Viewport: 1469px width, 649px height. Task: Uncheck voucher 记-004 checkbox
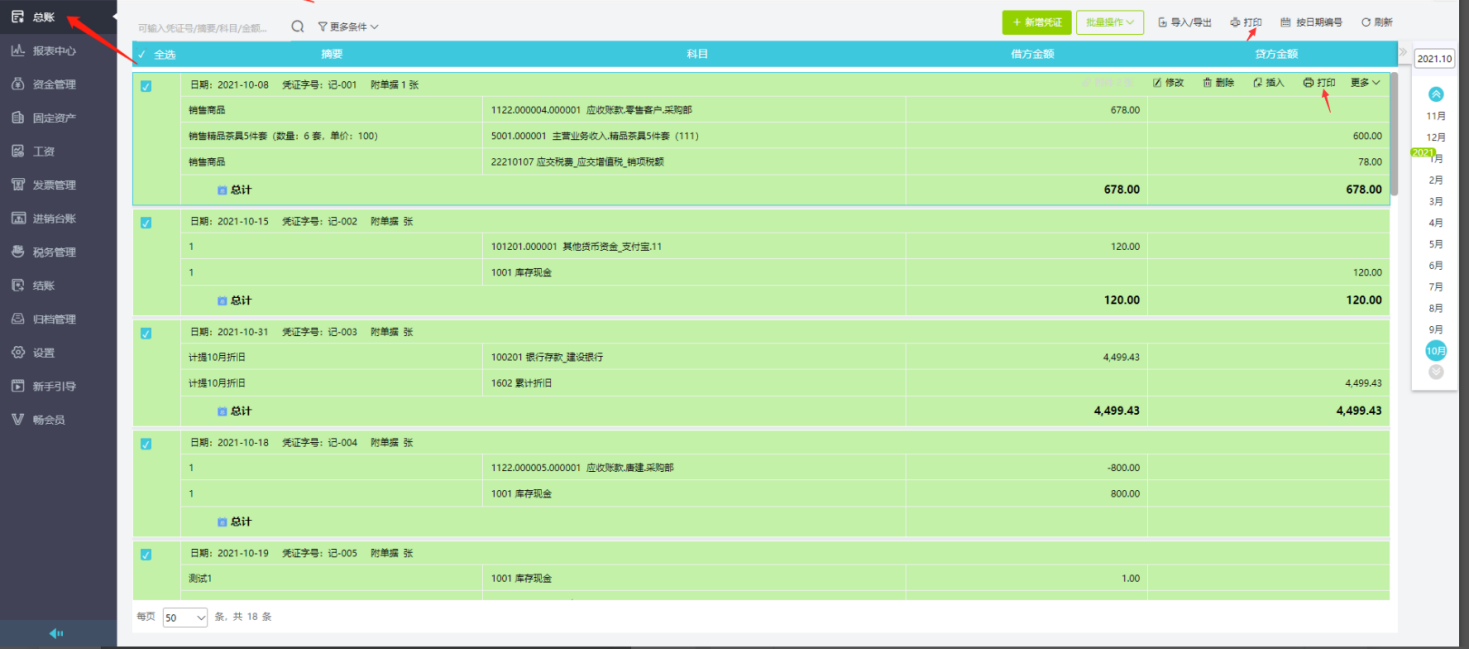(146, 444)
